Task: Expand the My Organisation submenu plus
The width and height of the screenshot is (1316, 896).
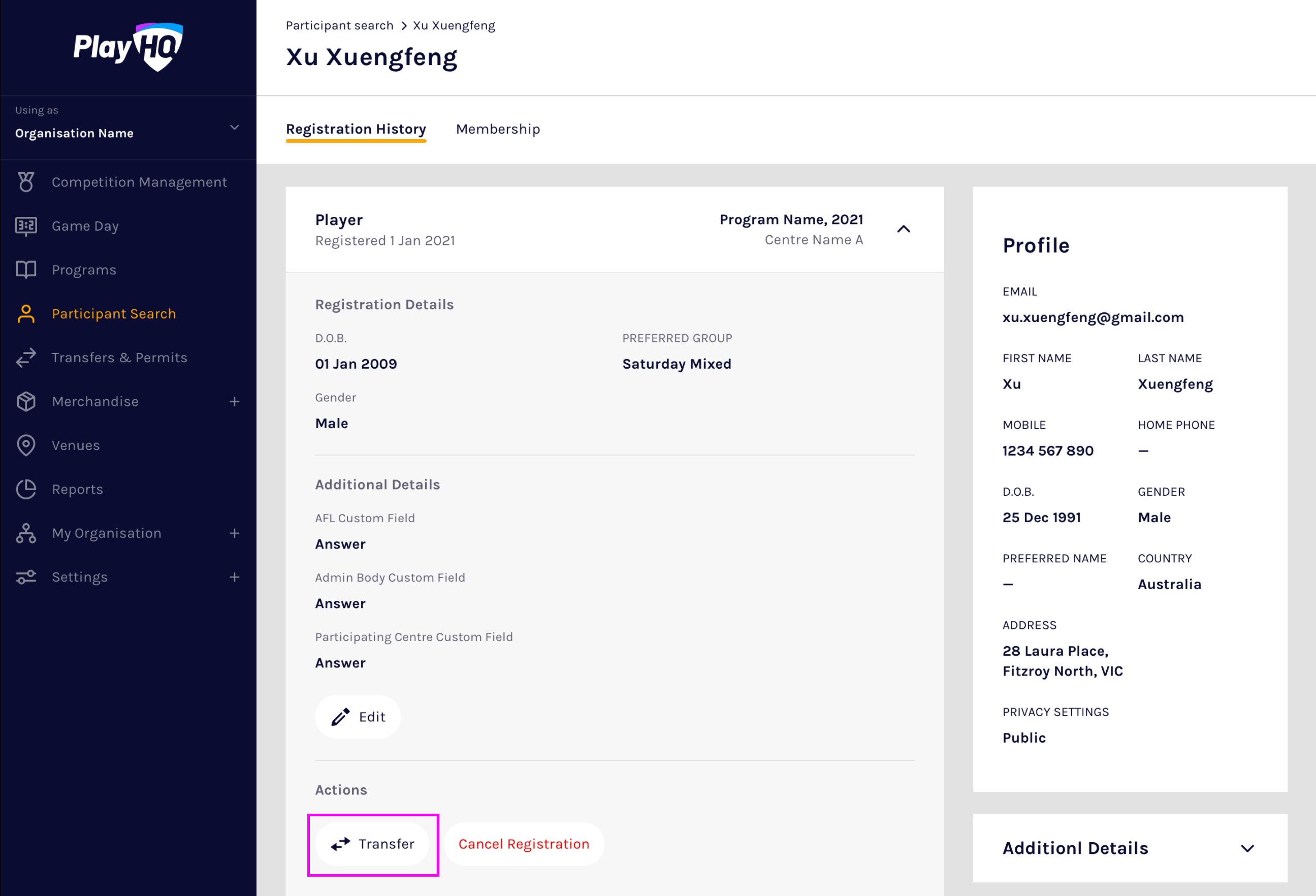Action: [235, 533]
